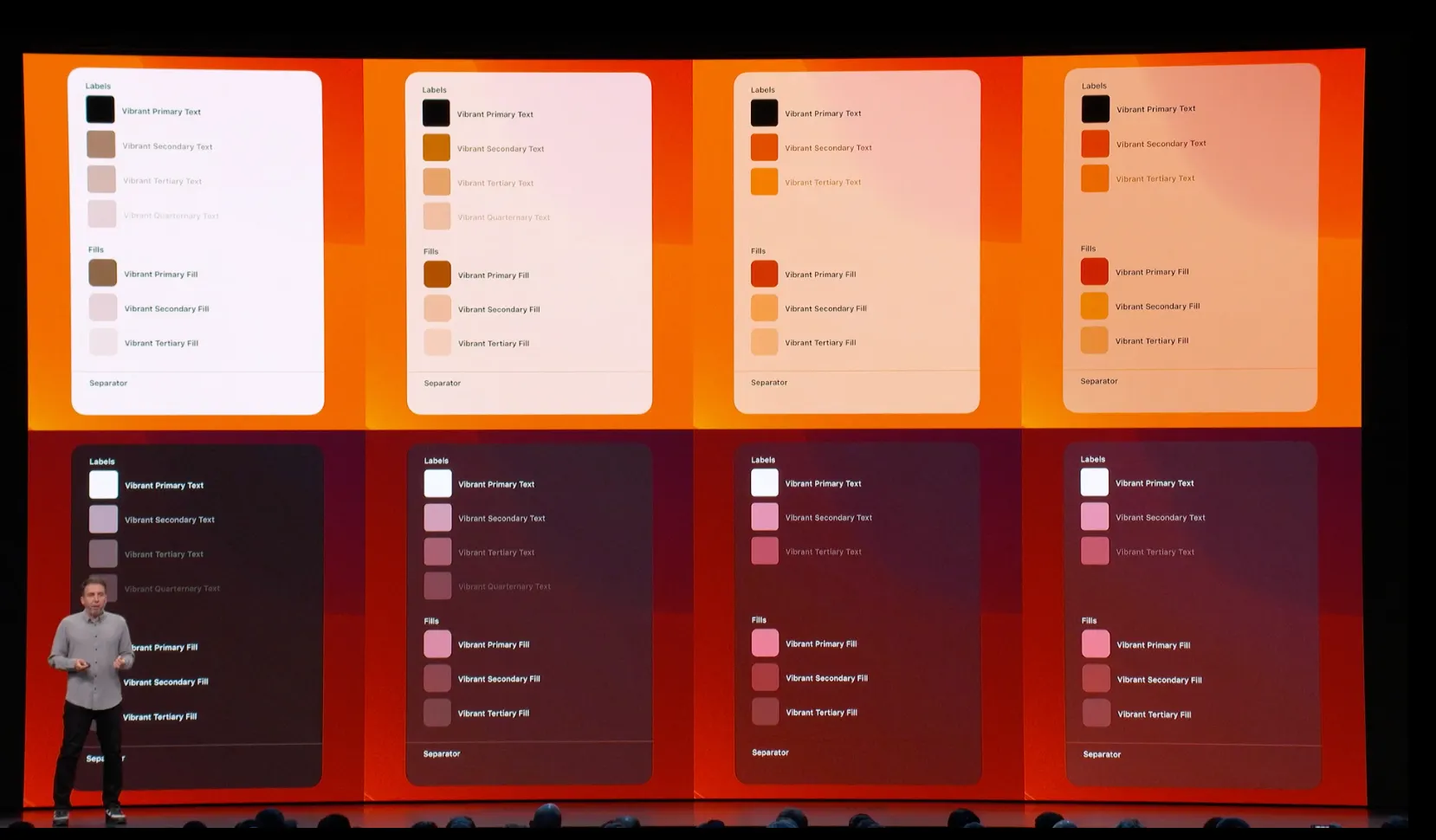Click "Vibrant Quaternary Text" label in first dark card
Screen dimensions: 1436x840
point(172,589)
